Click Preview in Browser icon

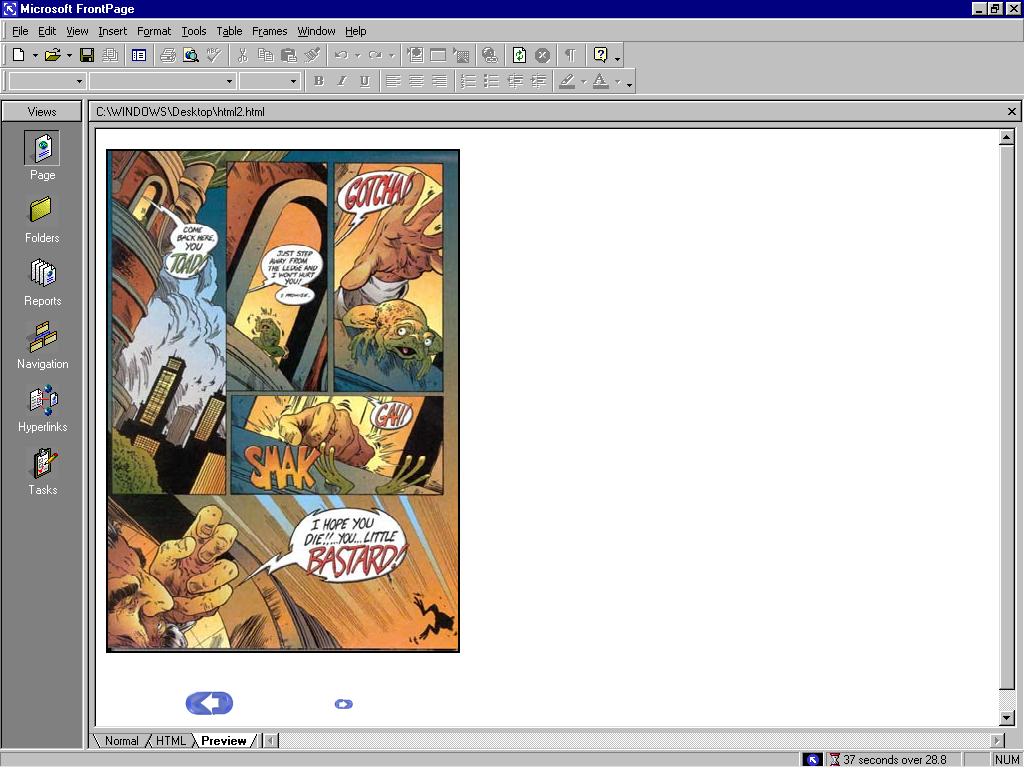point(191,56)
